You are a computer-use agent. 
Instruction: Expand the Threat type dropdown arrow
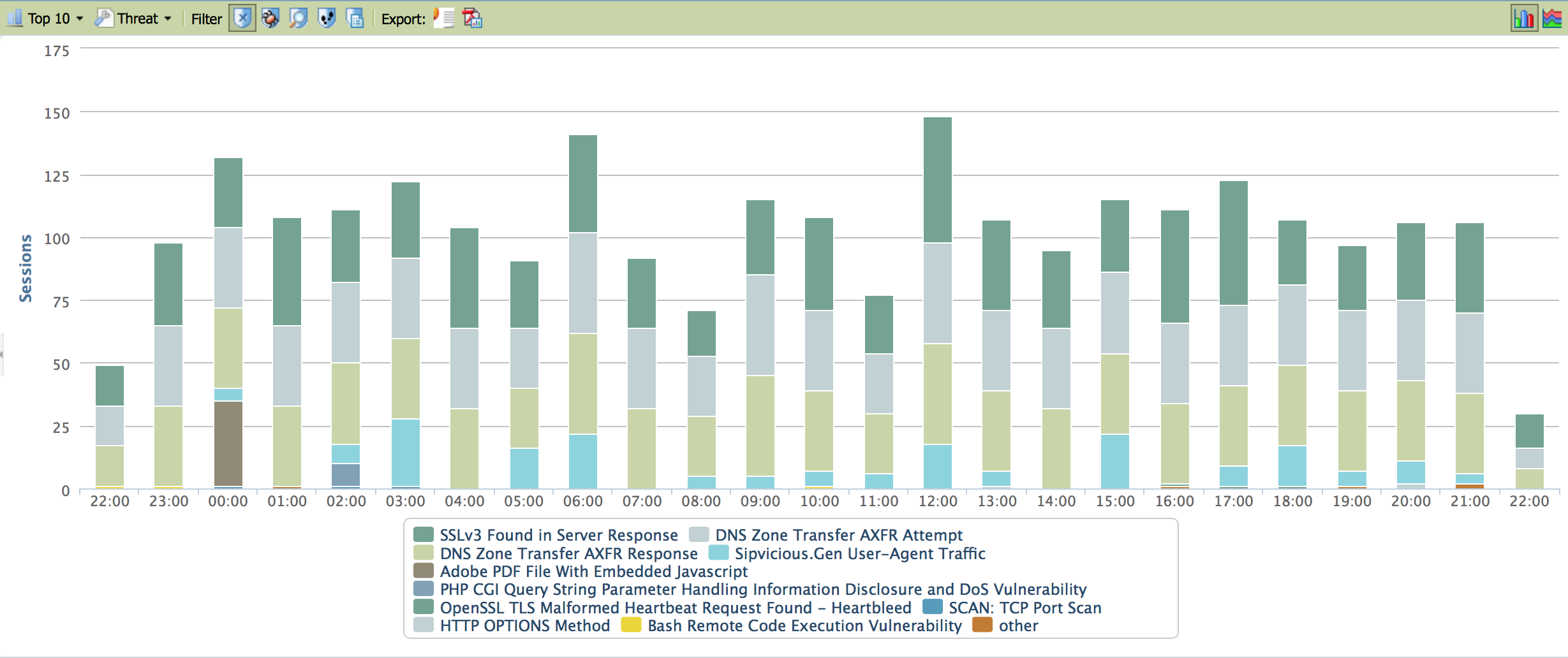(168, 18)
